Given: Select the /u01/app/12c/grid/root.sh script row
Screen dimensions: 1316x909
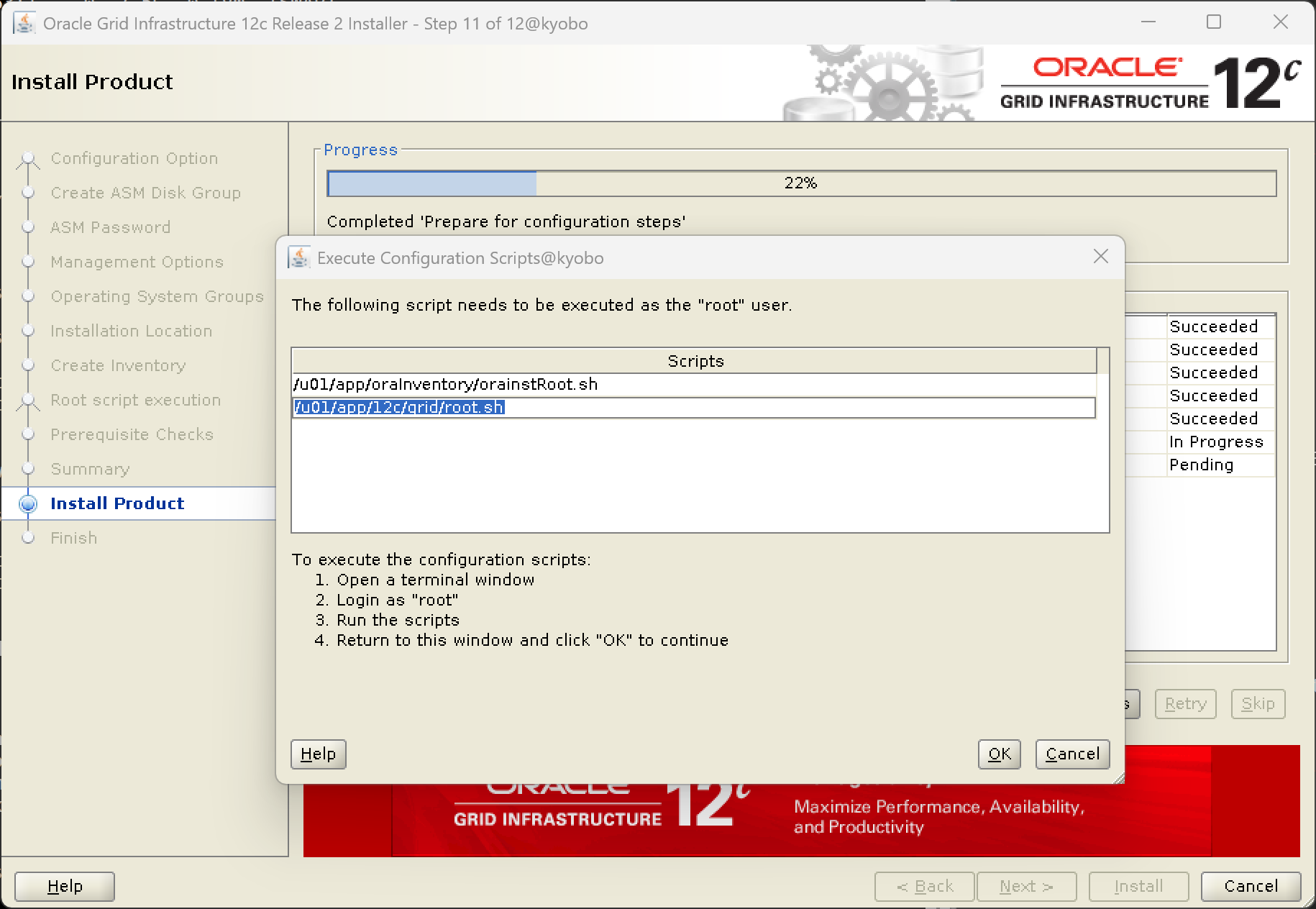Looking at the screenshot, I should (x=694, y=408).
